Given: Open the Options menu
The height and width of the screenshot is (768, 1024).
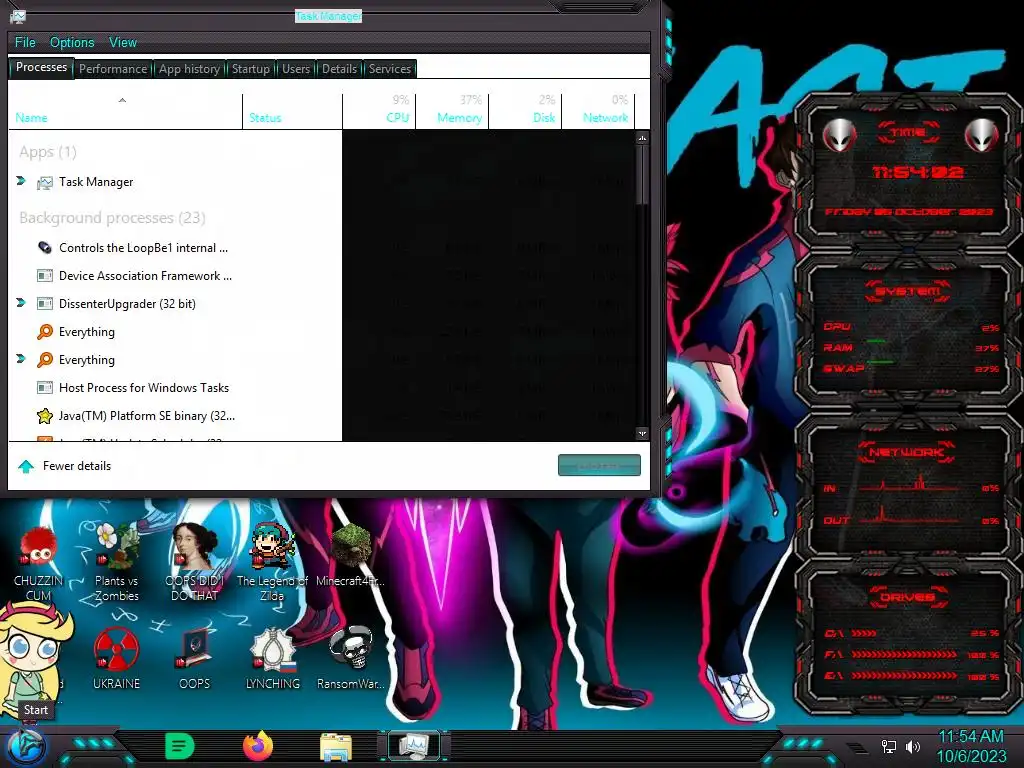Looking at the screenshot, I should point(72,42).
